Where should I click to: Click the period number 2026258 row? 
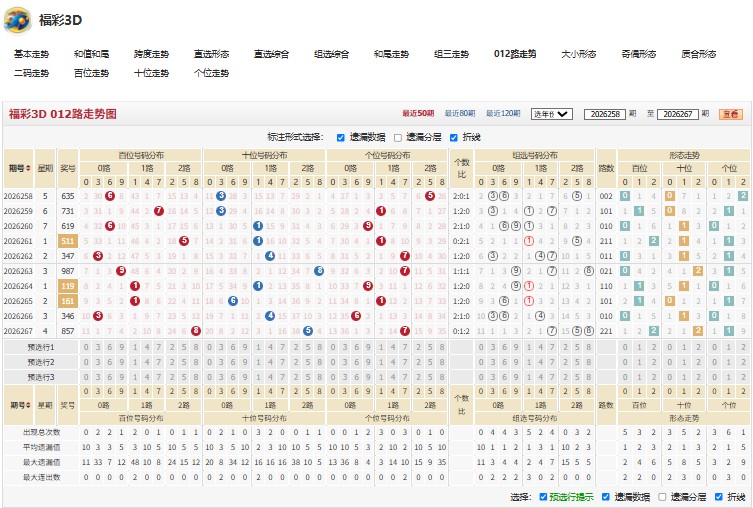pos(18,196)
